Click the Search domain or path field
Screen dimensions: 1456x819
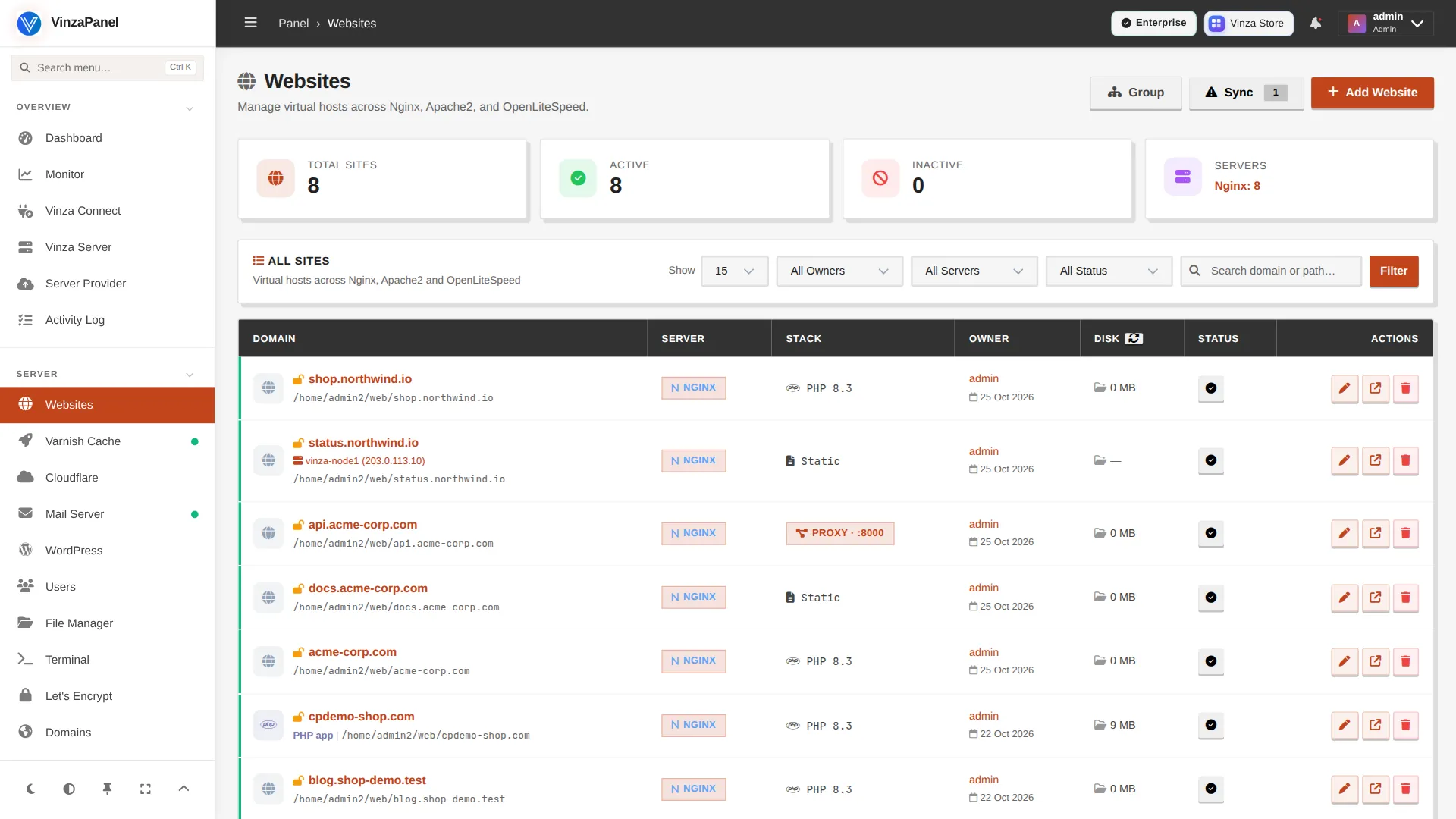tap(1271, 271)
